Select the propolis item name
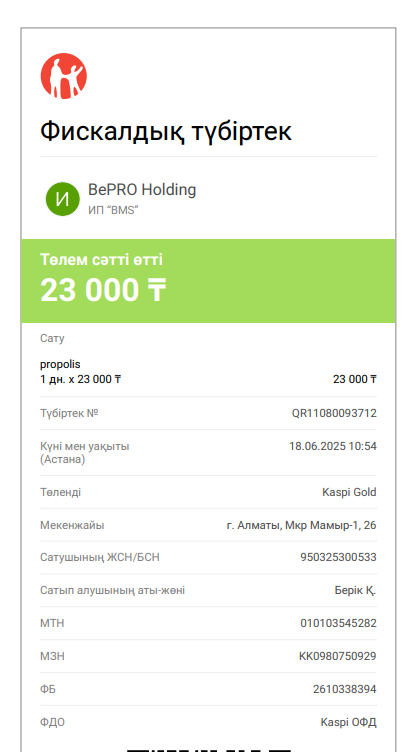This screenshot has width=419, height=752. 60,365
